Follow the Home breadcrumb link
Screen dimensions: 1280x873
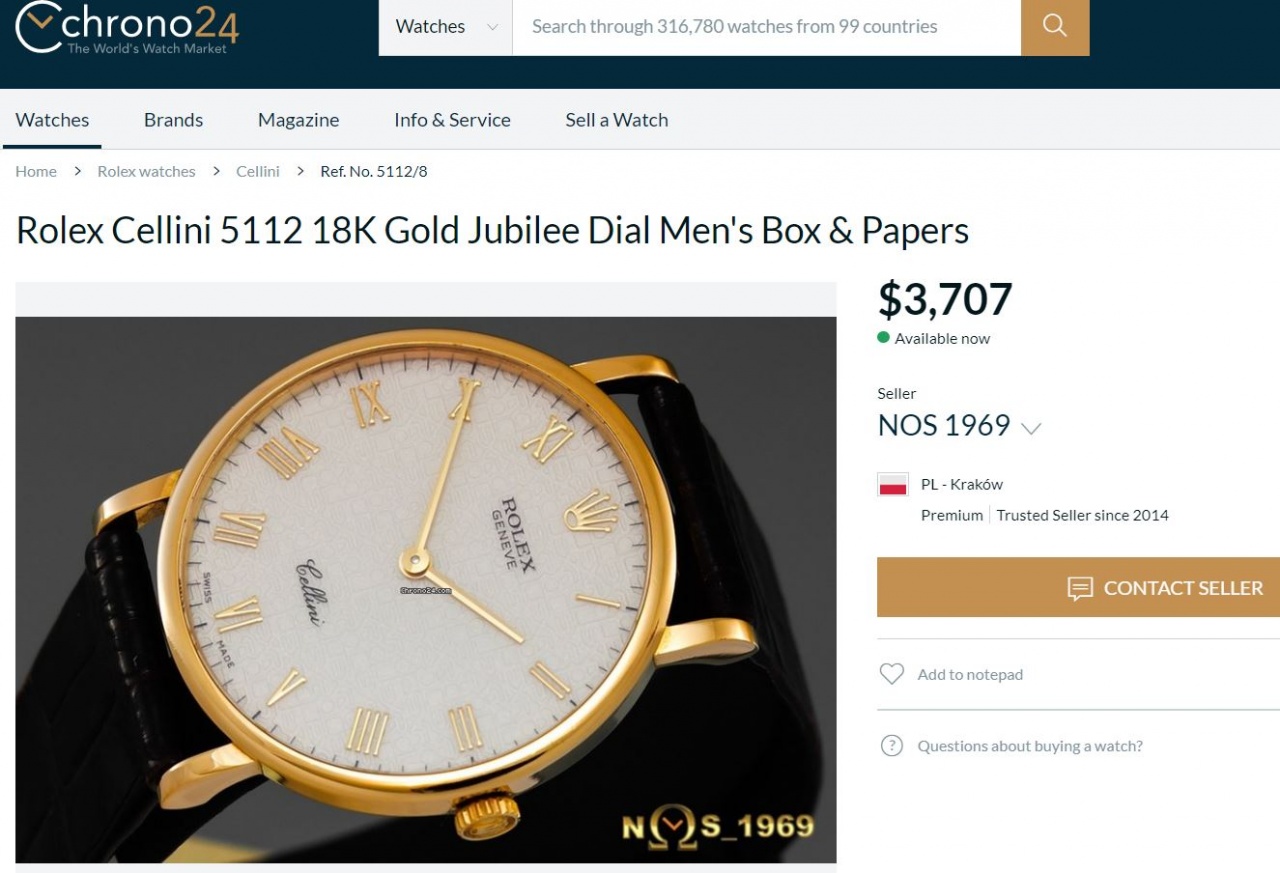coord(36,171)
